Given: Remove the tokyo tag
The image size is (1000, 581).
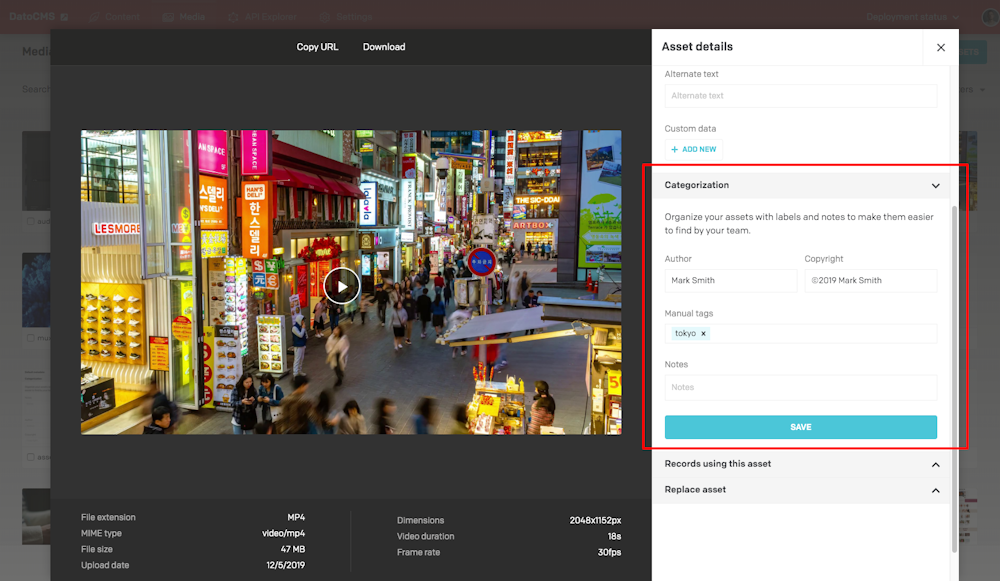Looking at the screenshot, I should [703, 334].
